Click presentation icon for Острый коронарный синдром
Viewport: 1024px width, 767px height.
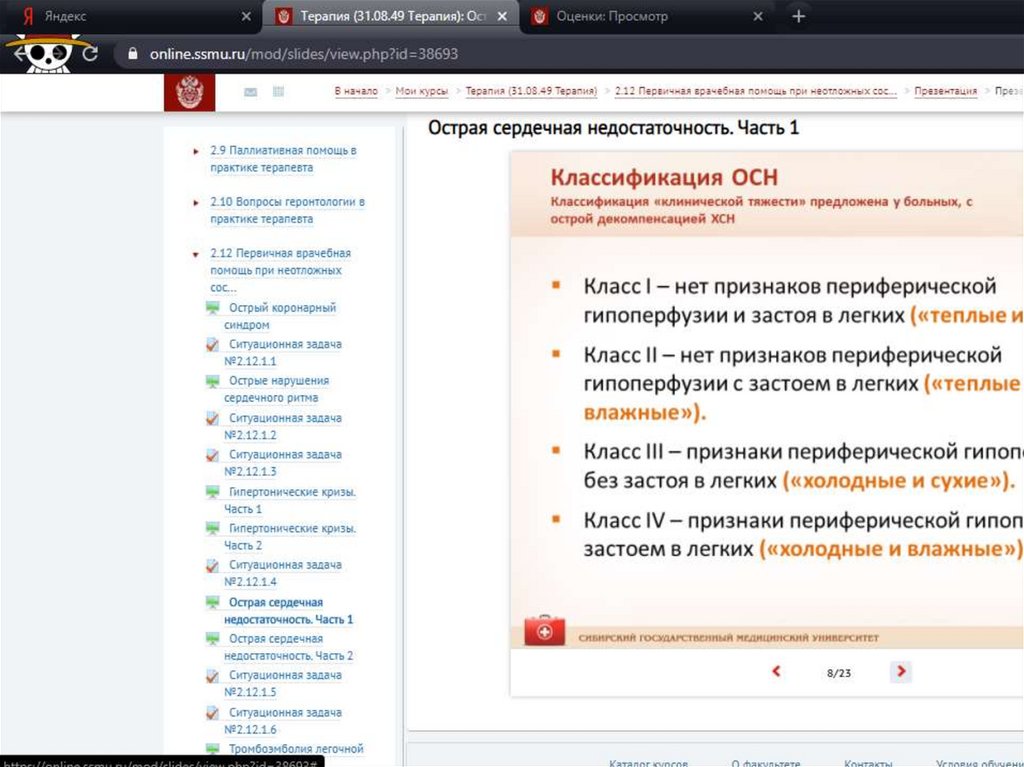click(x=212, y=308)
